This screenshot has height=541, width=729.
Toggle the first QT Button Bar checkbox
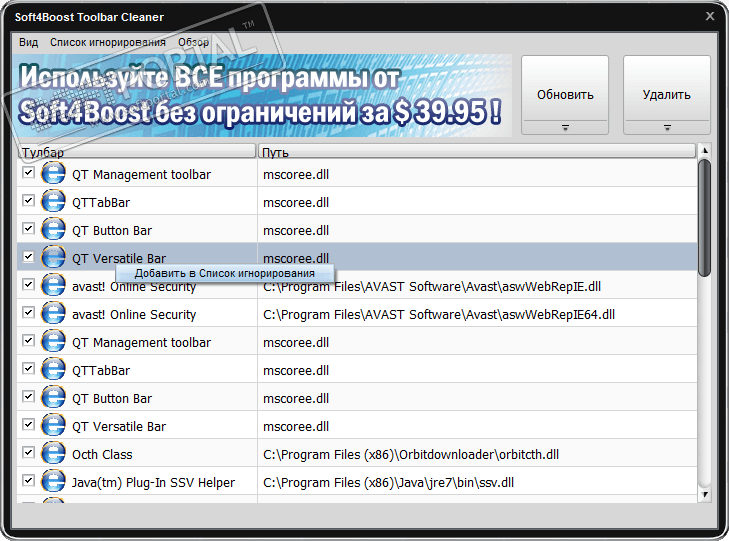28,228
